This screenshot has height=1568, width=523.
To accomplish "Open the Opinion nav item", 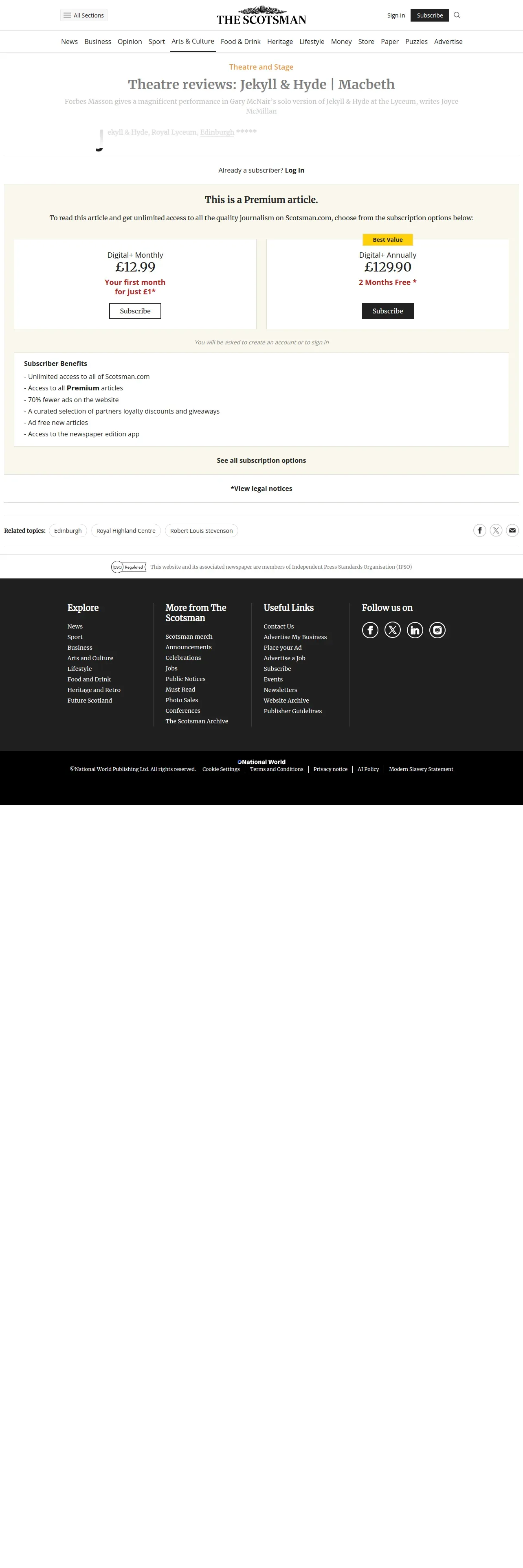I will [130, 42].
